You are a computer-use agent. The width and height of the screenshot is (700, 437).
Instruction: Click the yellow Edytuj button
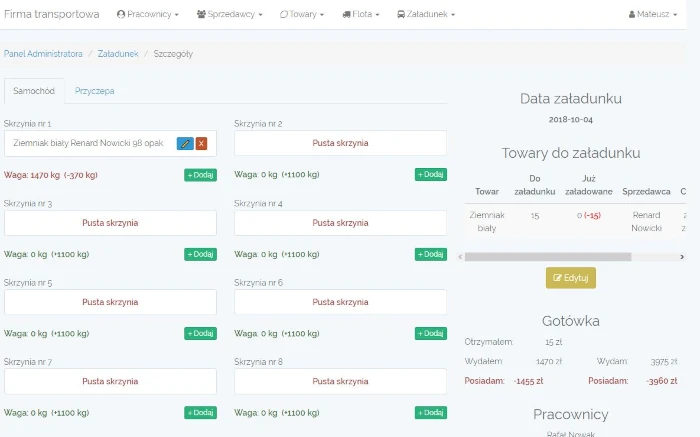(x=571, y=278)
